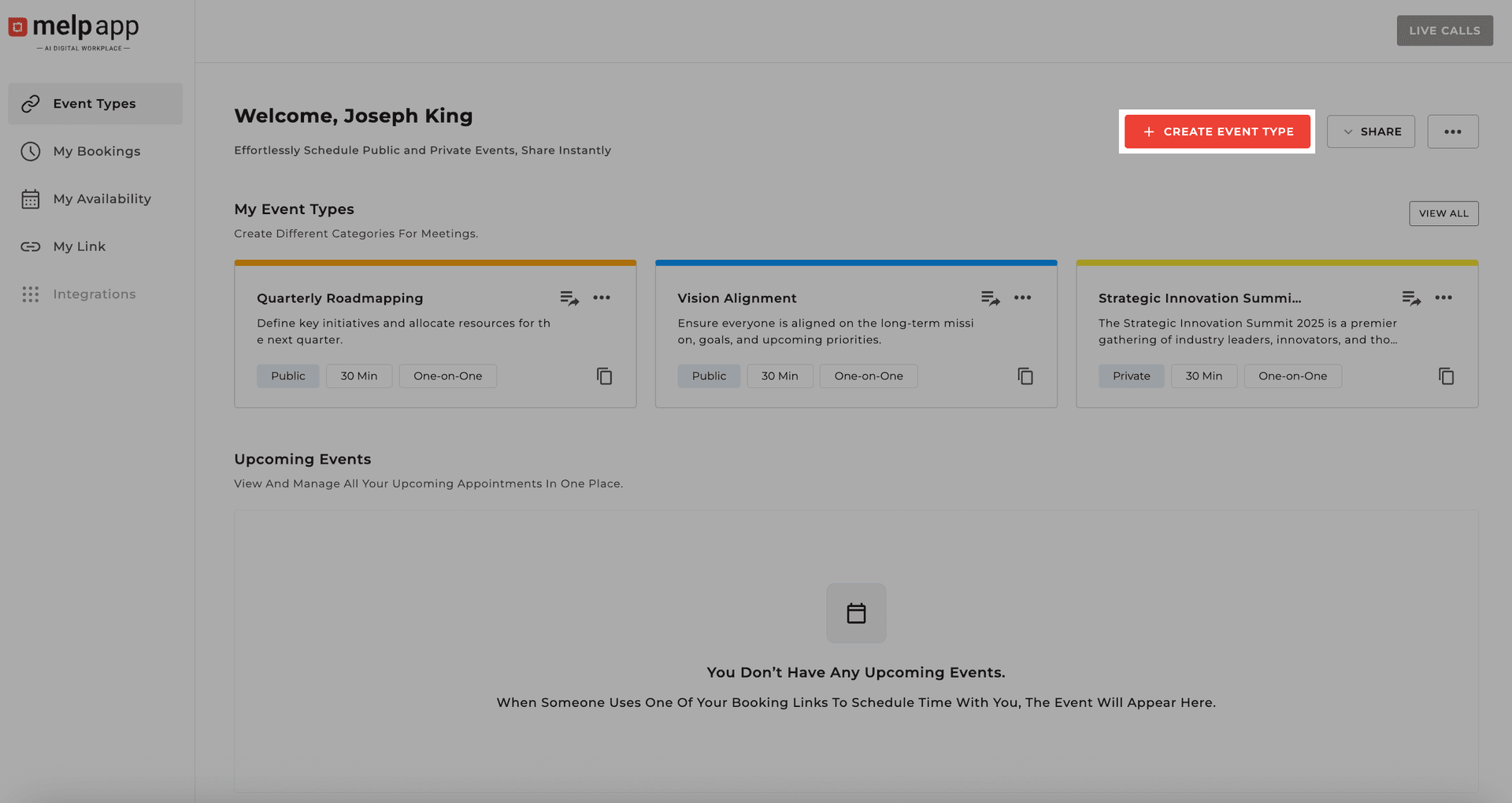Screen dimensions: 1512x803
Task: Open the three-dot menu on Vision Alignment
Action: (1023, 298)
